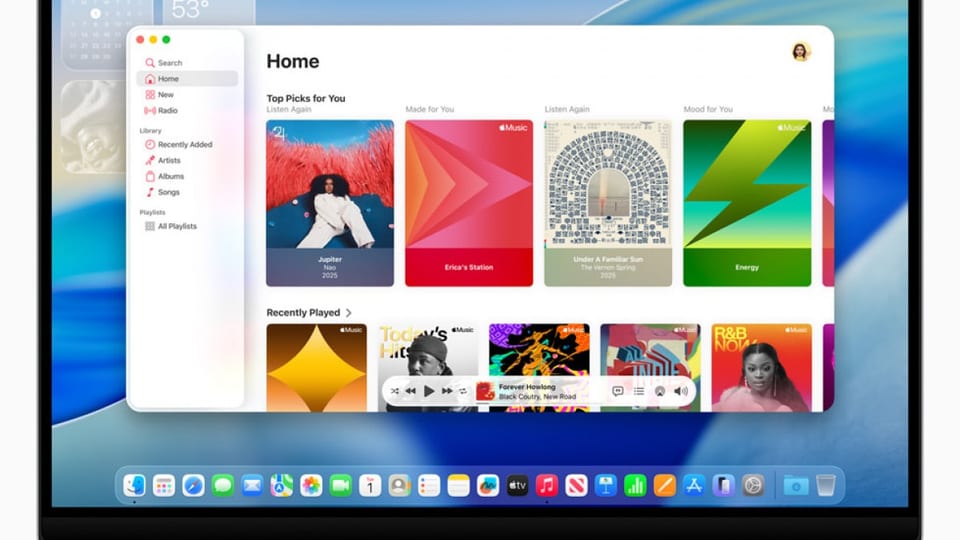Click the Forever Howlong song title
This screenshot has height=540, width=960.
click(527, 387)
